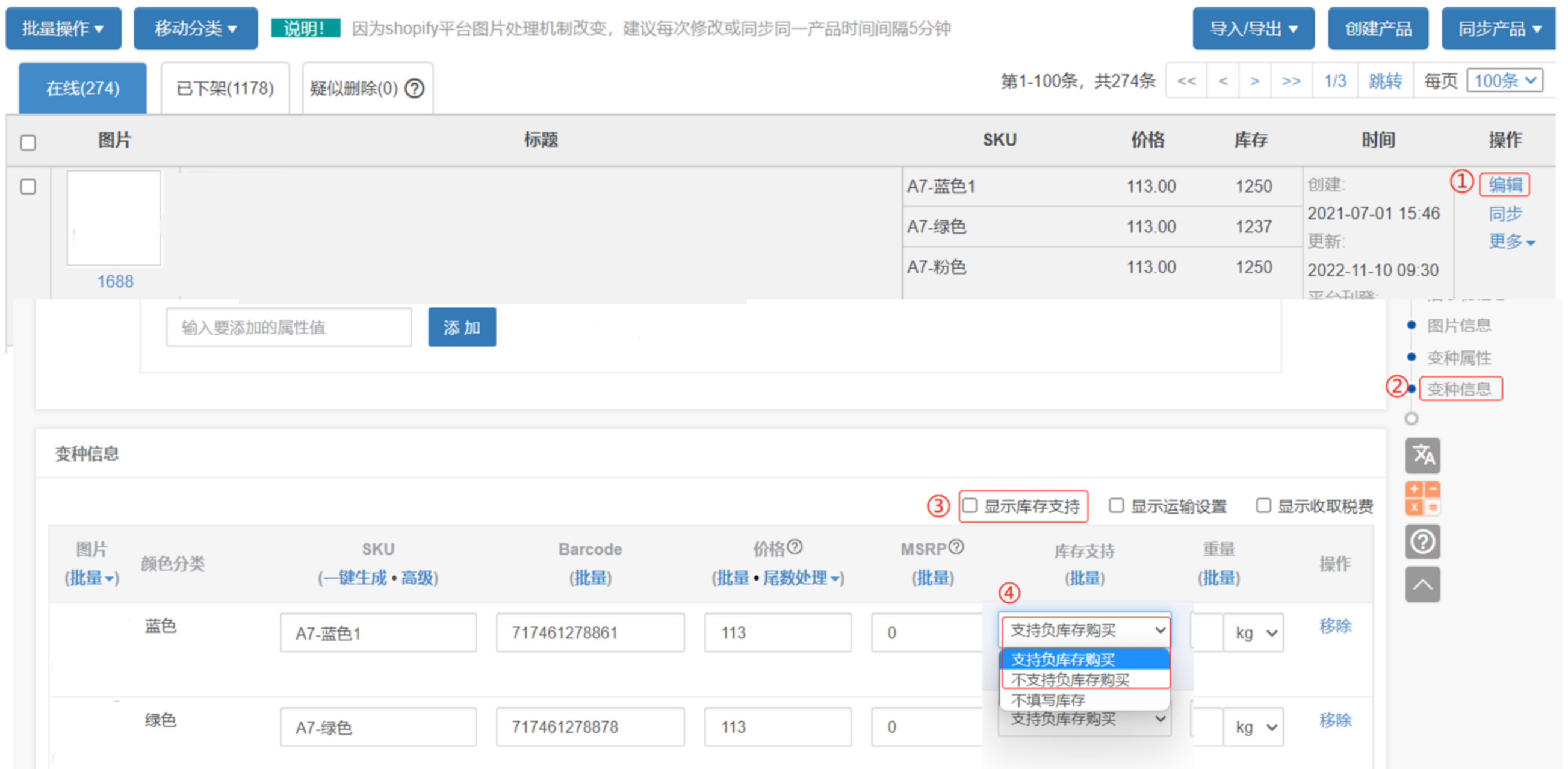Expand the 每页 100条 page size selector

pyautogui.click(x=1505, y=81)
